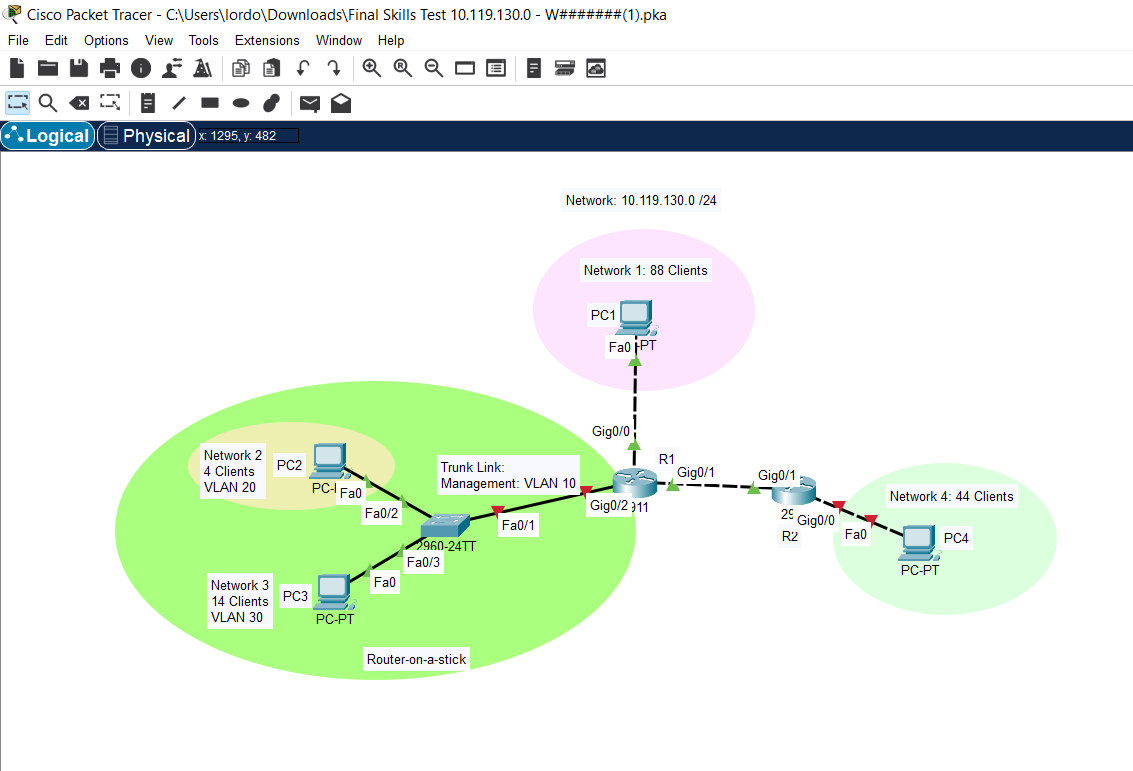1133x771 pixels.
Task: Select the Delete tool
Action: click(x=79, y=102)
